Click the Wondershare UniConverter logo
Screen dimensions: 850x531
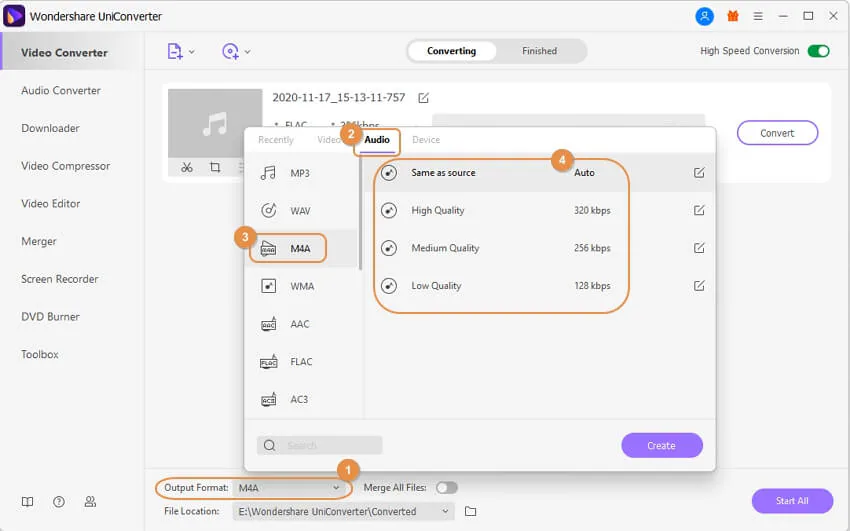coord(14,16)
